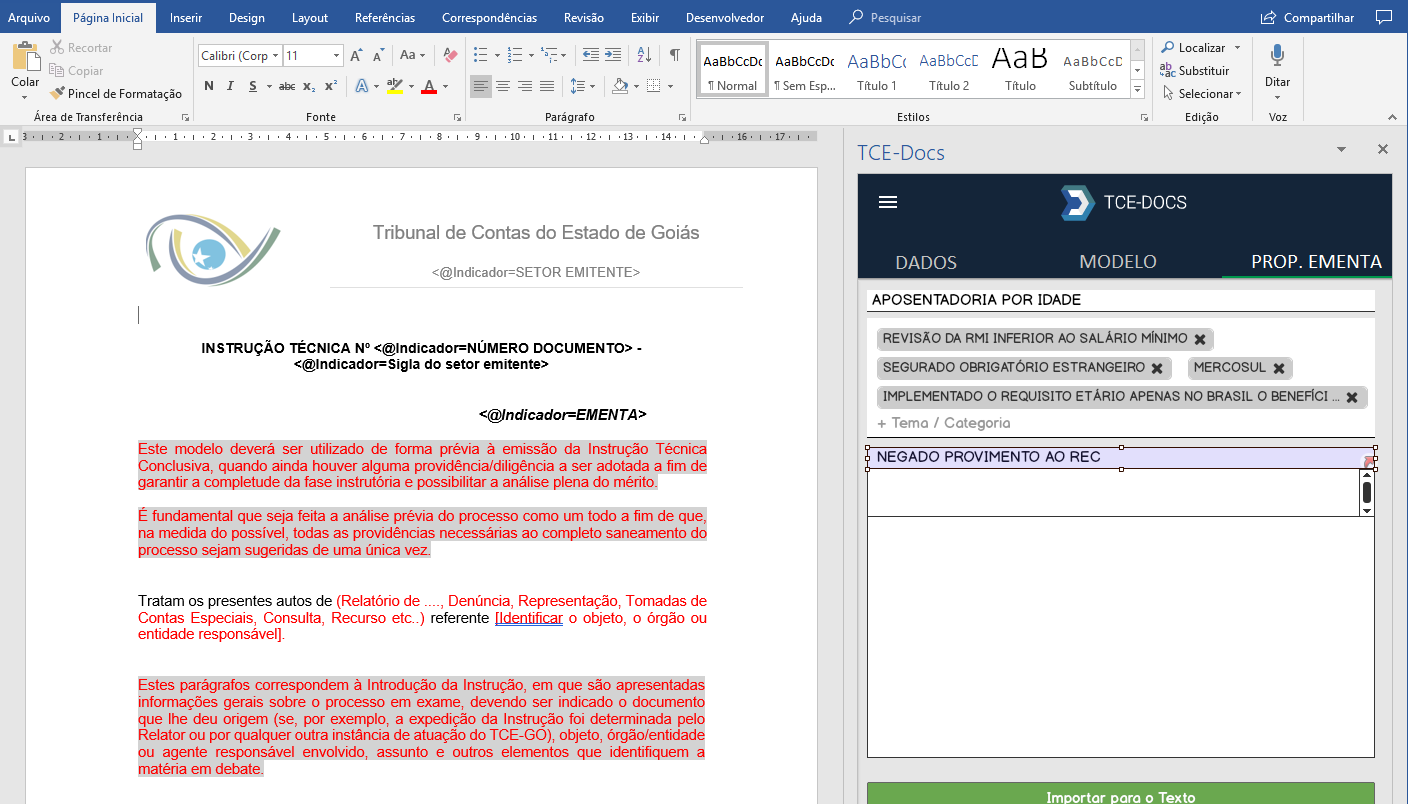Click the Ditar microphone icon

point(1277,56)
